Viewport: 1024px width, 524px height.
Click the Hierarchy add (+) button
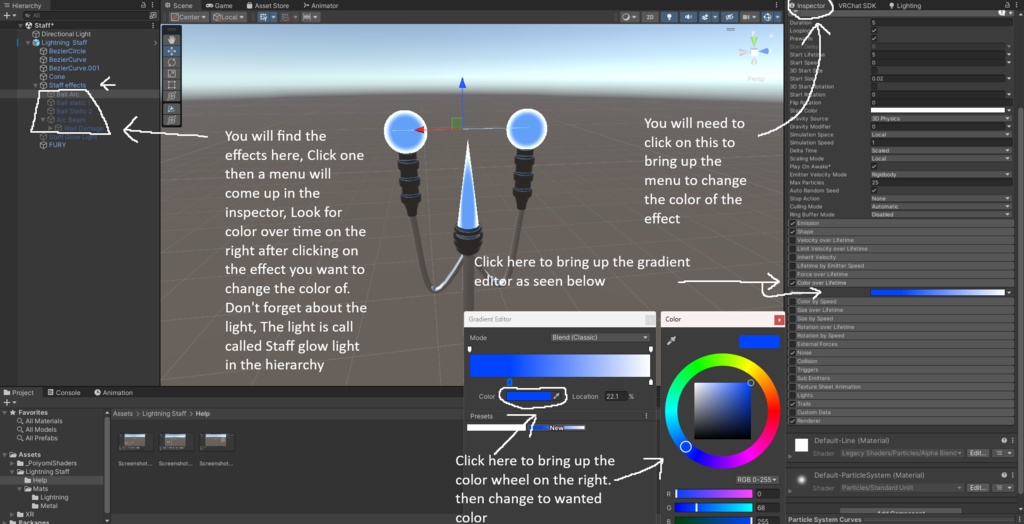tap(6, 15)
